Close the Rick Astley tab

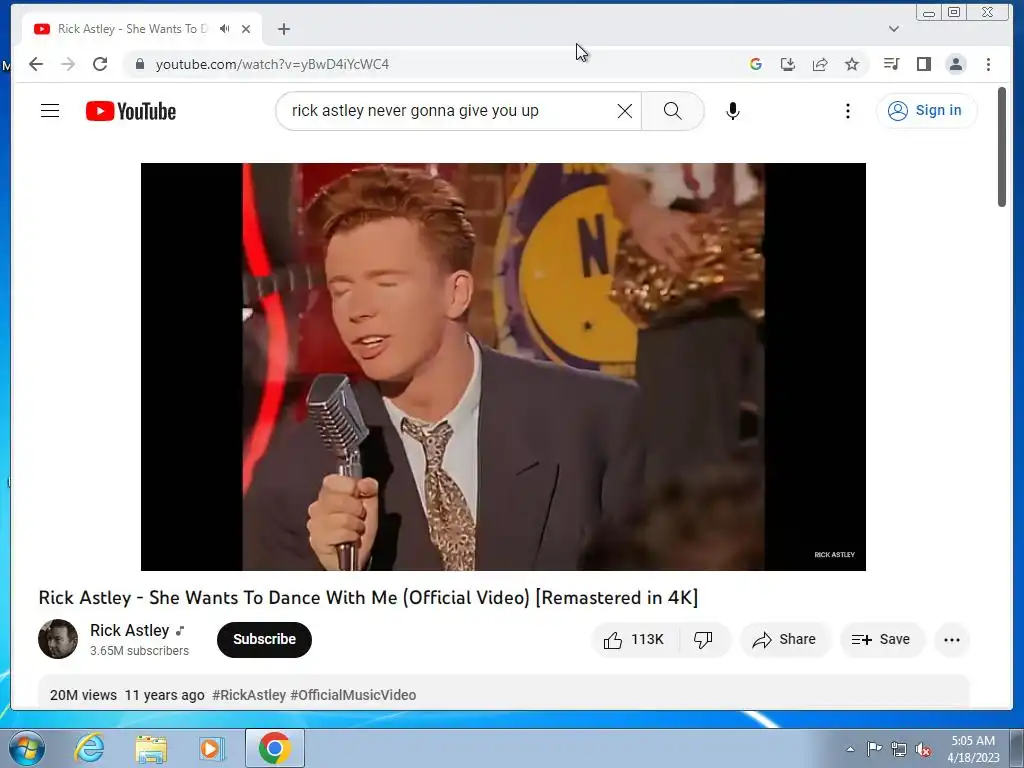click(246, 29)
